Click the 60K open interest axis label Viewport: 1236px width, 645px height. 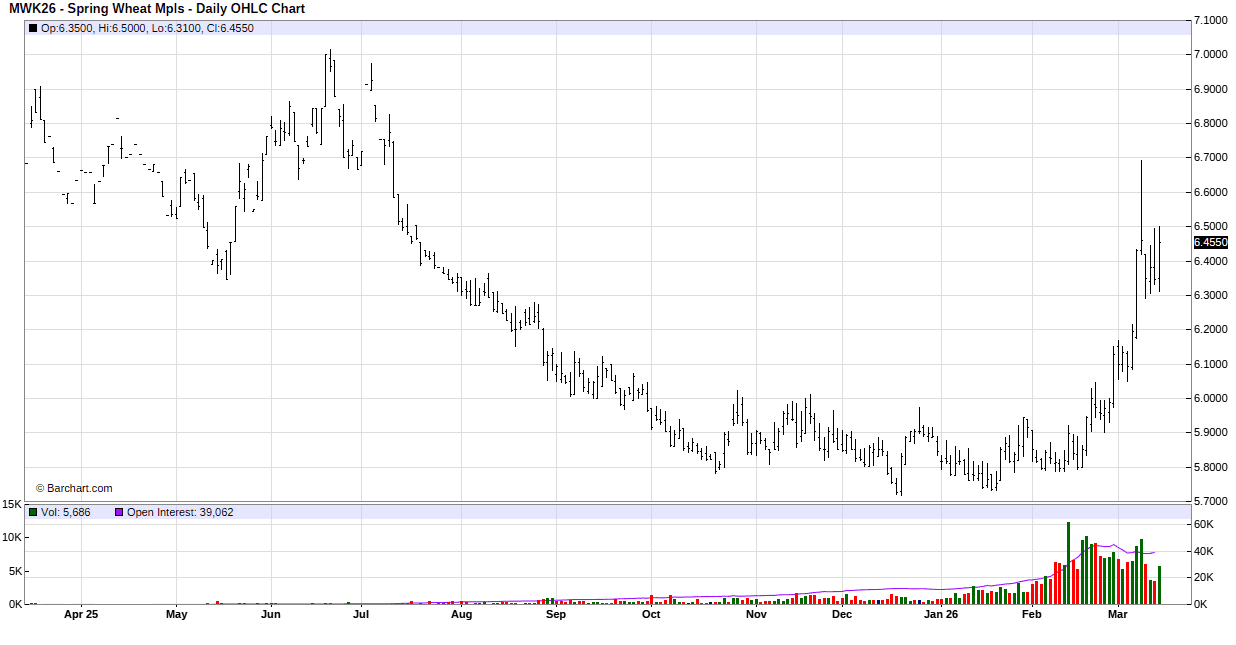(x=1204, y=524)
